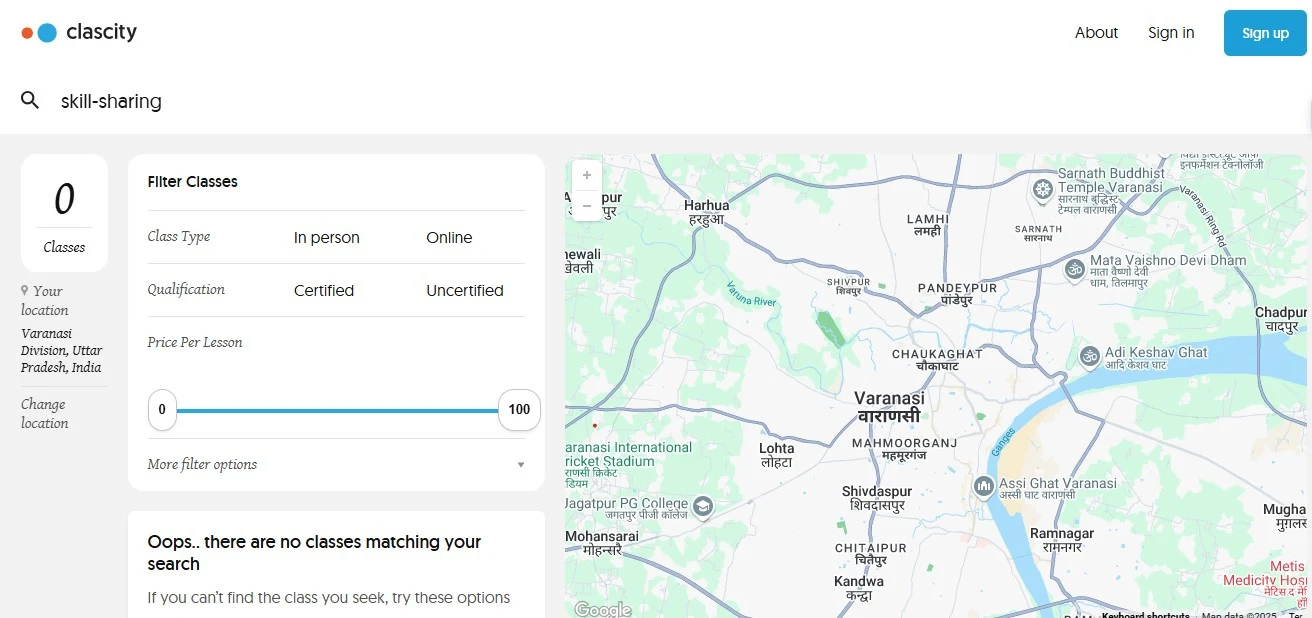Zoom out on the map

[587, 205]
